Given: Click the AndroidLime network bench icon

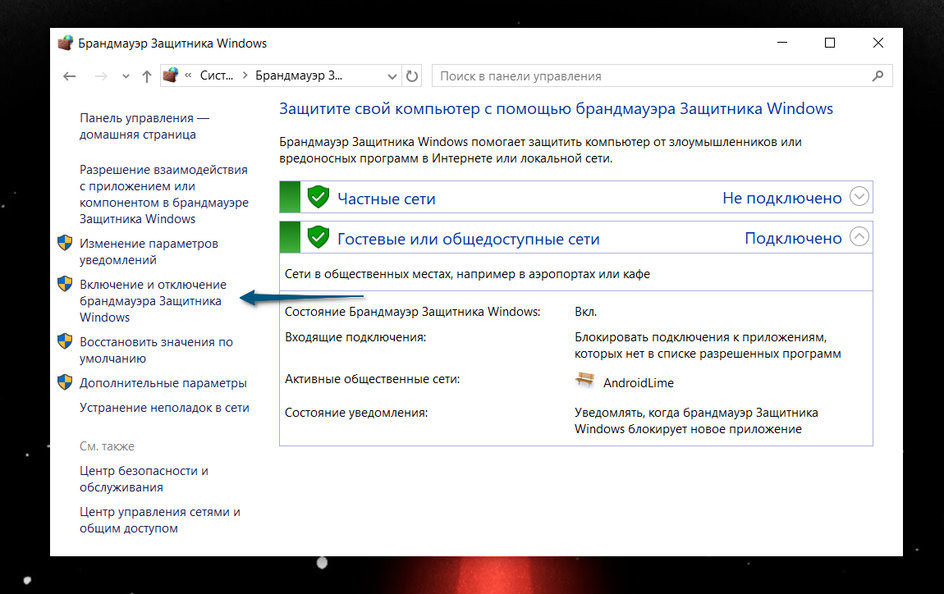Looking at the screenshot, I should (584, 380).
